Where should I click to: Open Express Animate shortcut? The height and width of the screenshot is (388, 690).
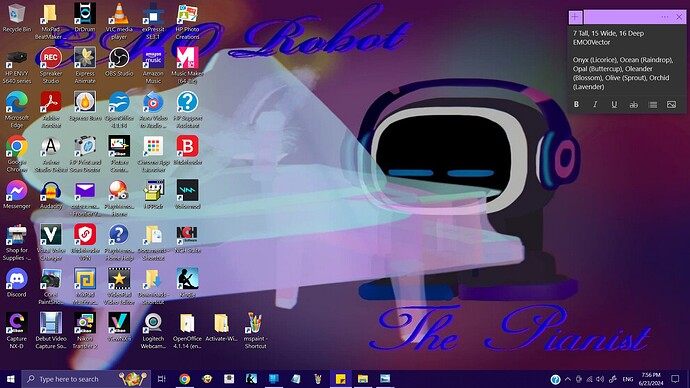(x=85, y=65)
